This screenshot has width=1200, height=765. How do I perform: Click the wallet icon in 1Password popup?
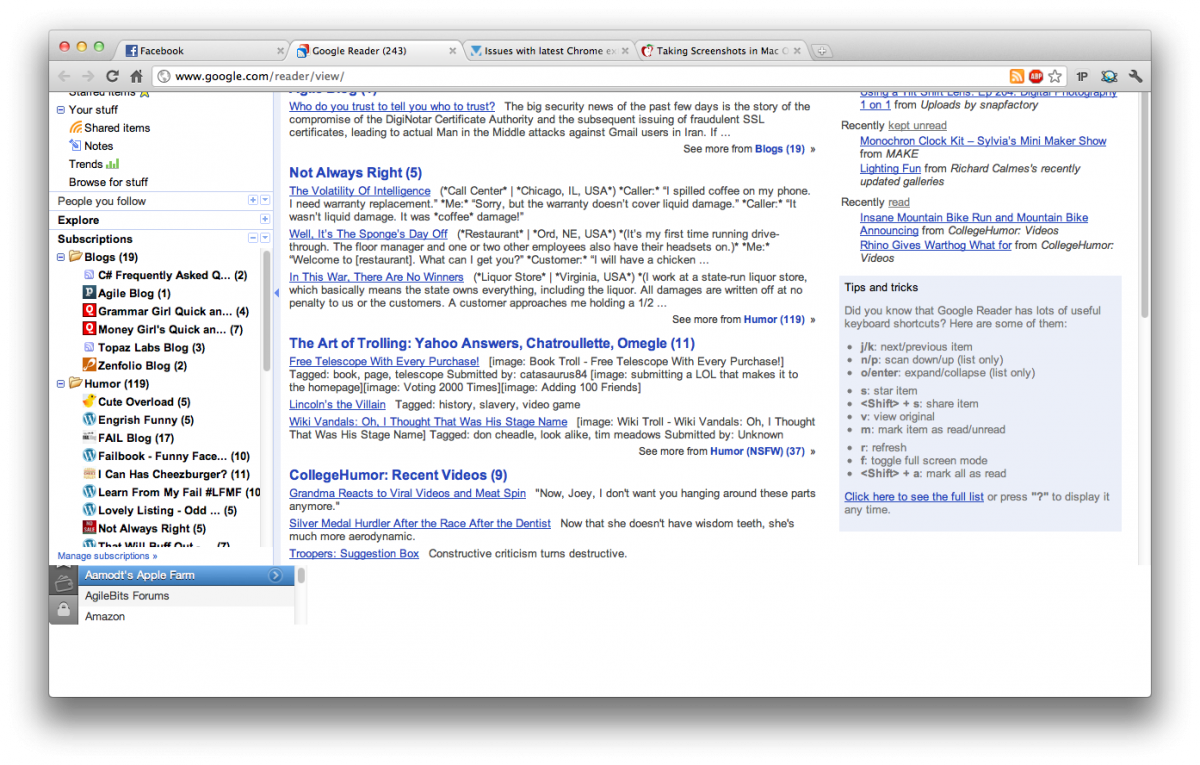coord(63,582)
